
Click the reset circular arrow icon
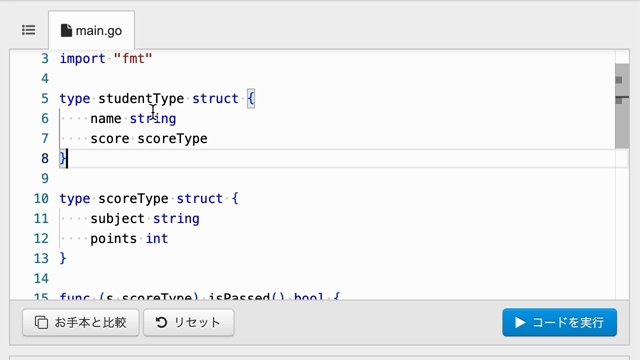161,322
